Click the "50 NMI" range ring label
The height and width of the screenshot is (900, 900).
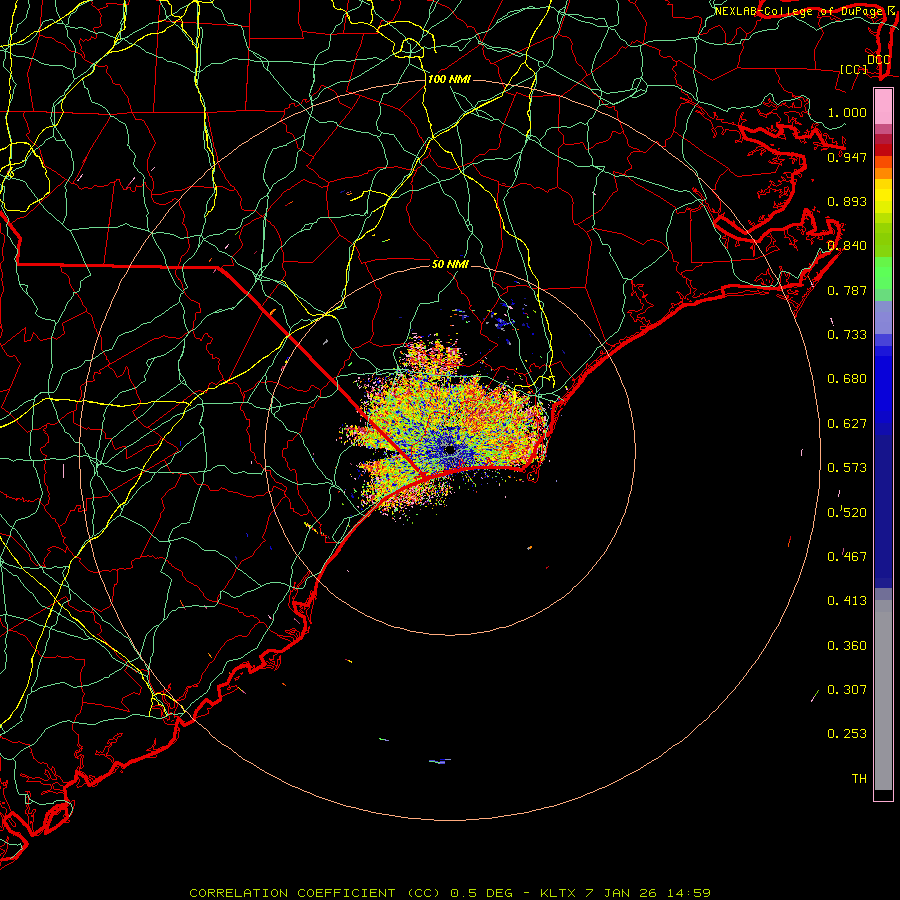coord(450,264)
